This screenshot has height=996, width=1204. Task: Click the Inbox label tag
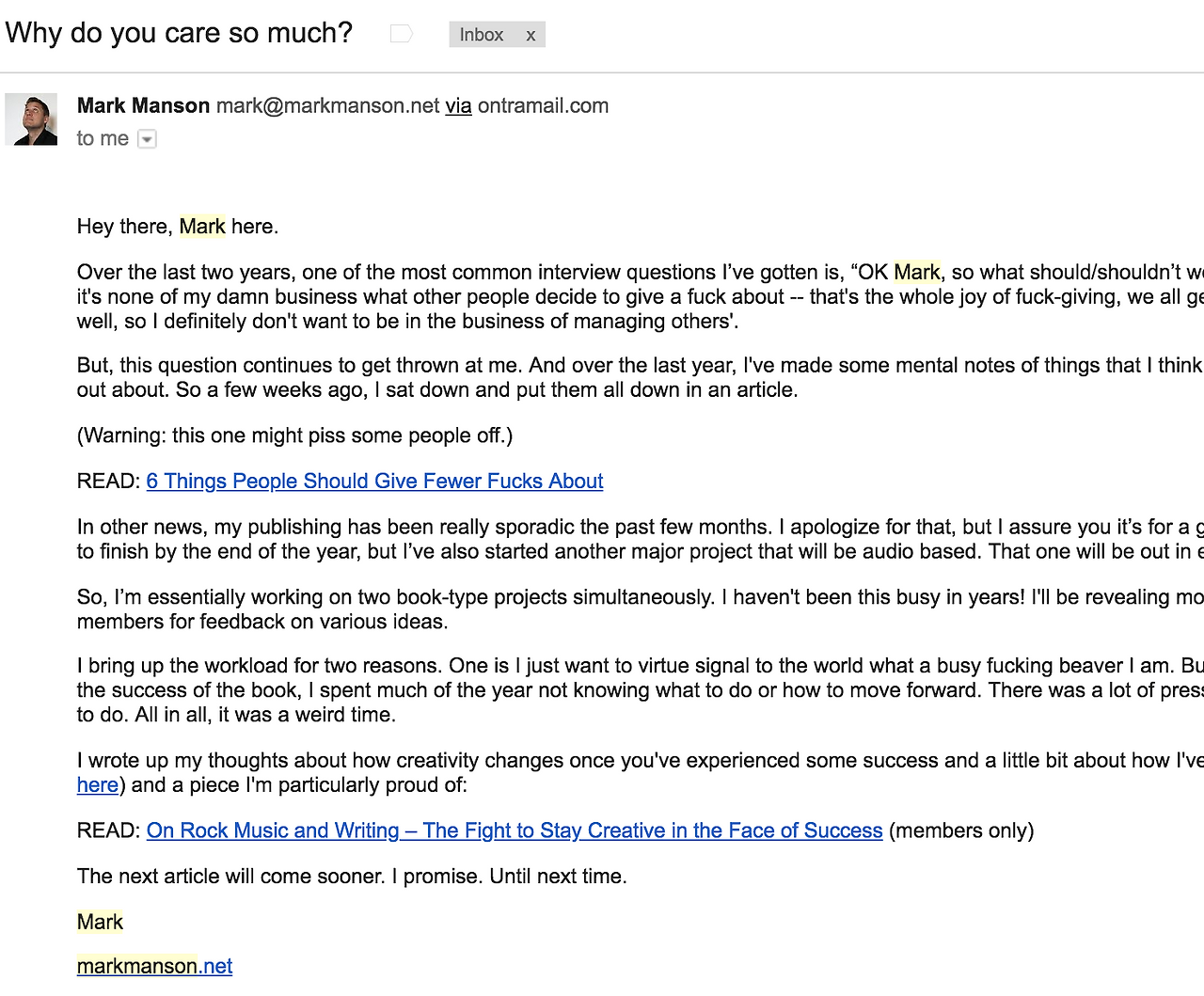(482, 35)
